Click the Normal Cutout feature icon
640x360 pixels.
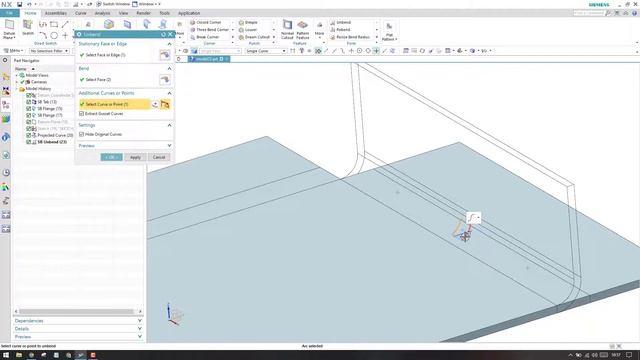tap(287, 29)
